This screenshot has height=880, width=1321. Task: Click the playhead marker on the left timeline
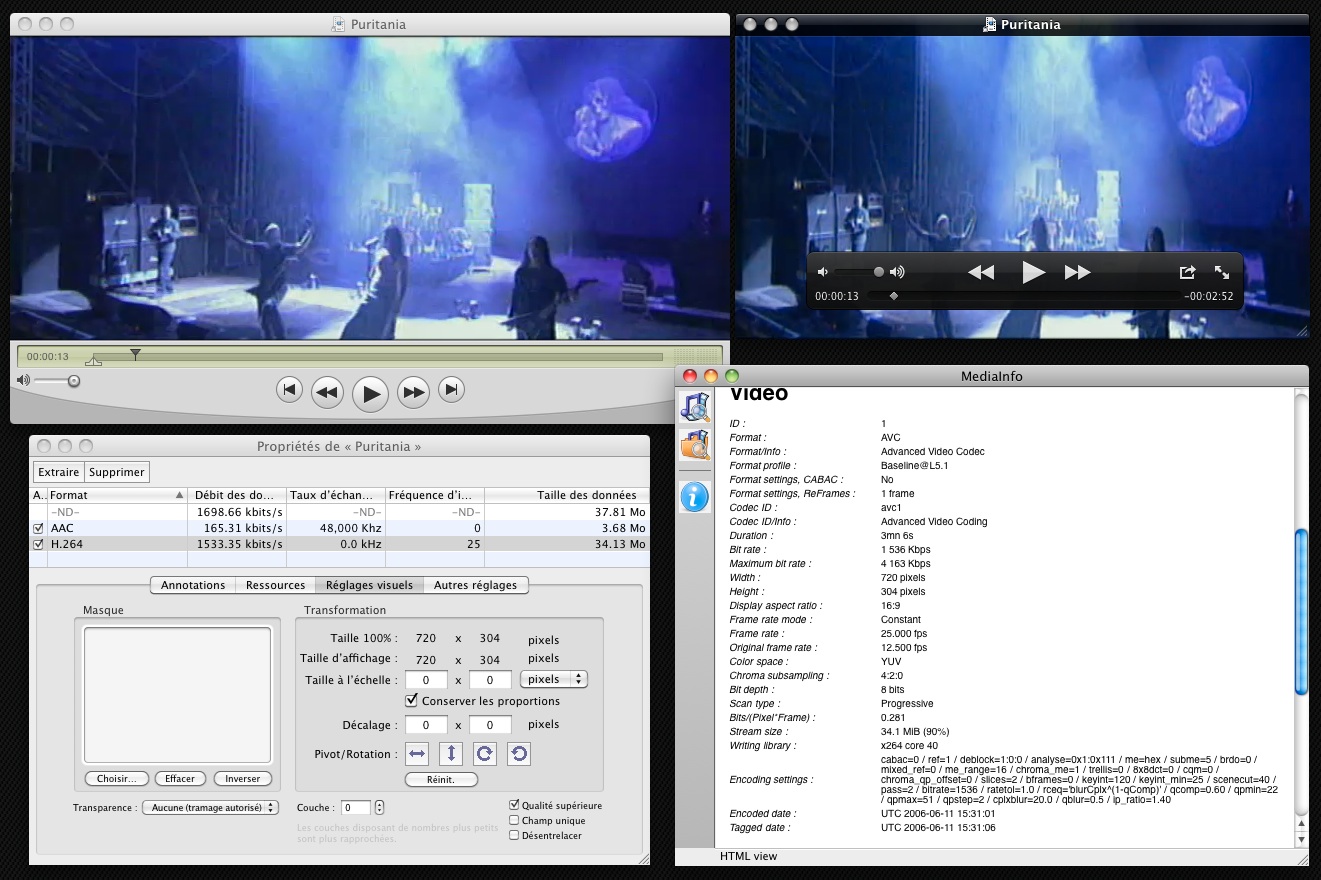(x=135, y=354)
